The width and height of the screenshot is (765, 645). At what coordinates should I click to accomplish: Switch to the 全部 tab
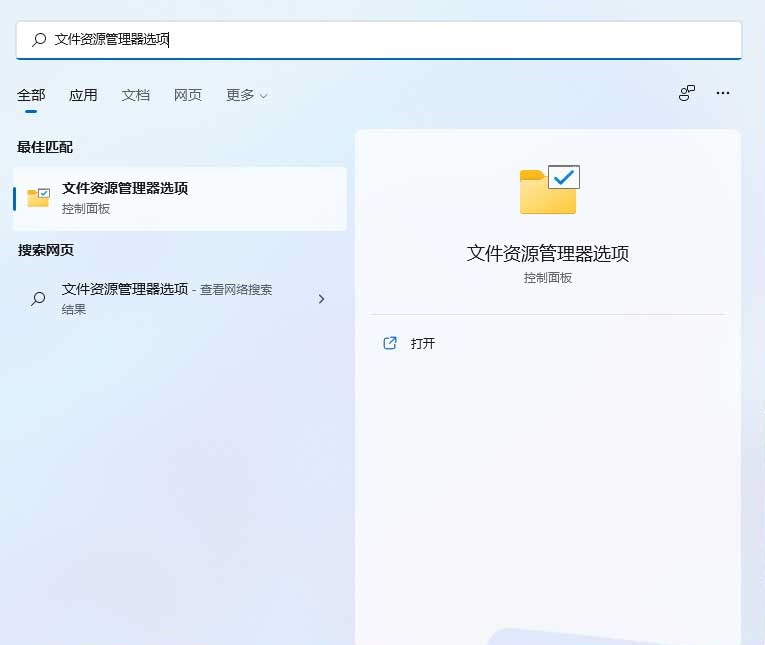click(31, 95)
